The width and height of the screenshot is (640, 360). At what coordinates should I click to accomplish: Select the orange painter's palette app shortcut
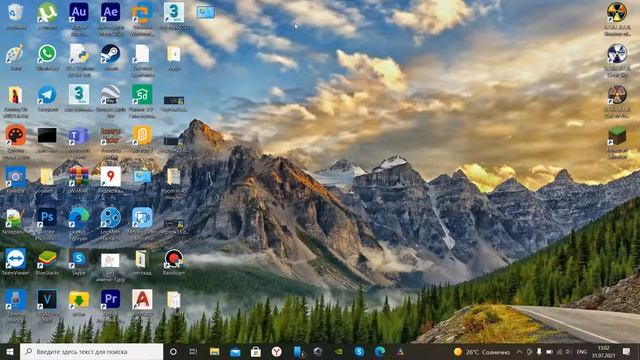pyautogui.click(x=16, y=136)
